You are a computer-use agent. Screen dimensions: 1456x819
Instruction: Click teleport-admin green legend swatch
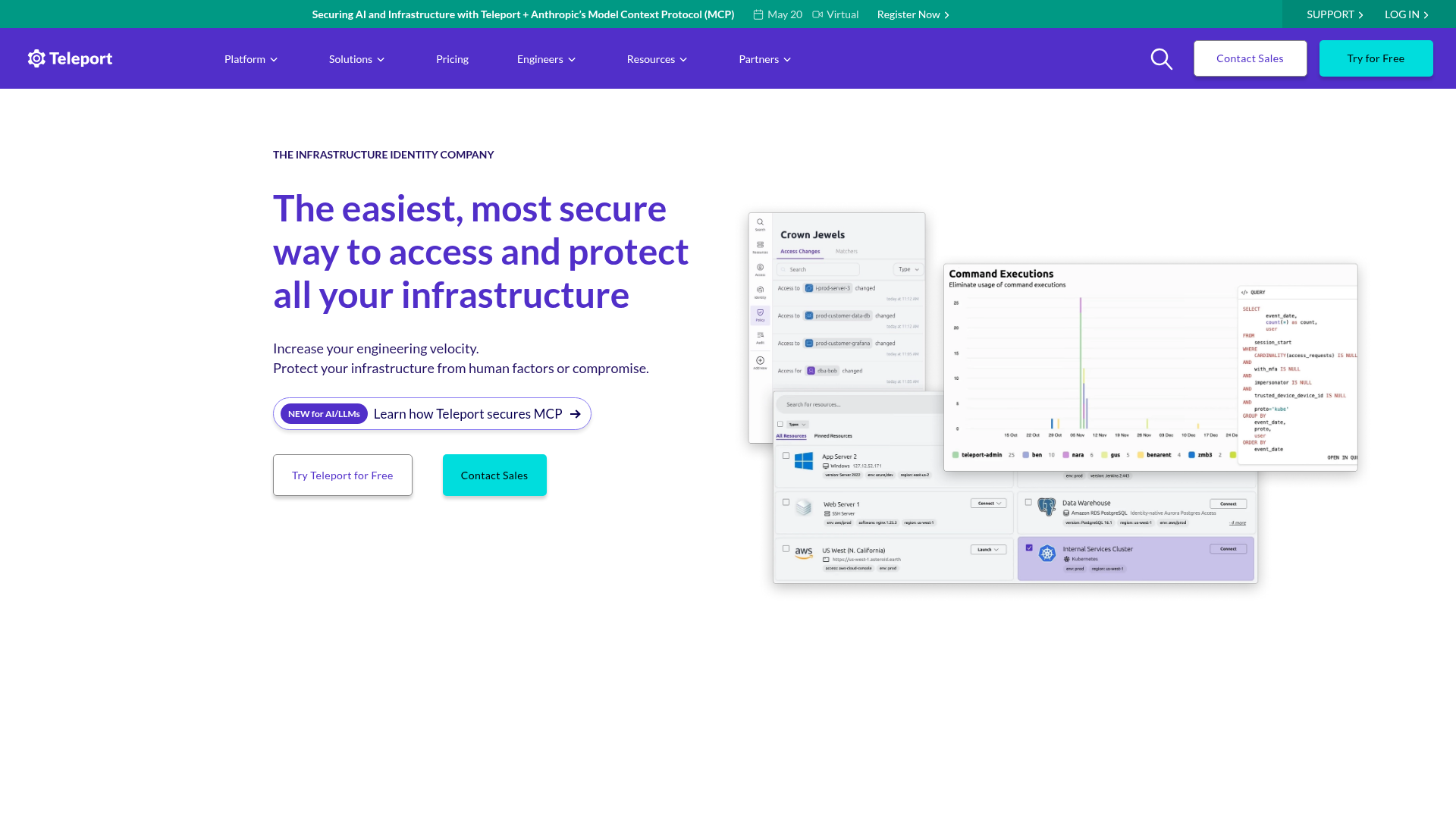coord(955,455)
